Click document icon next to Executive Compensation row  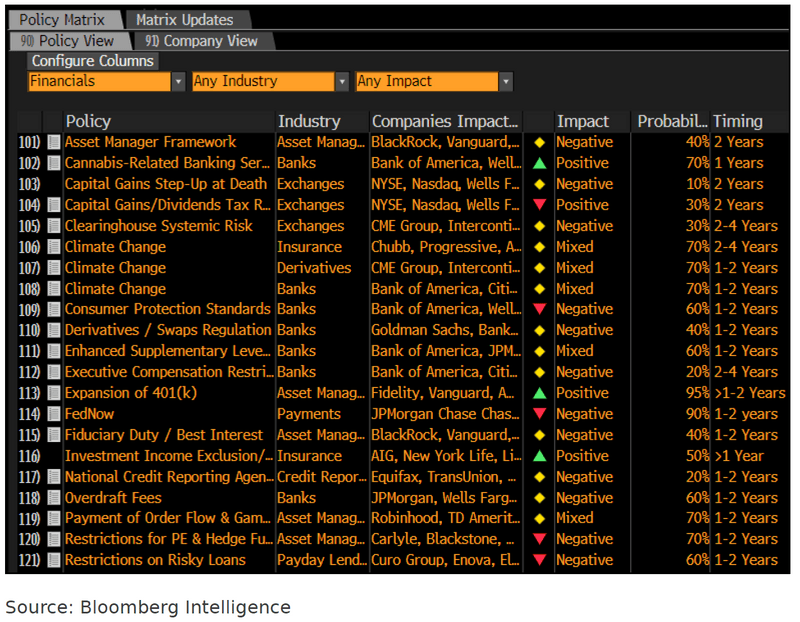tap(54, 372)
